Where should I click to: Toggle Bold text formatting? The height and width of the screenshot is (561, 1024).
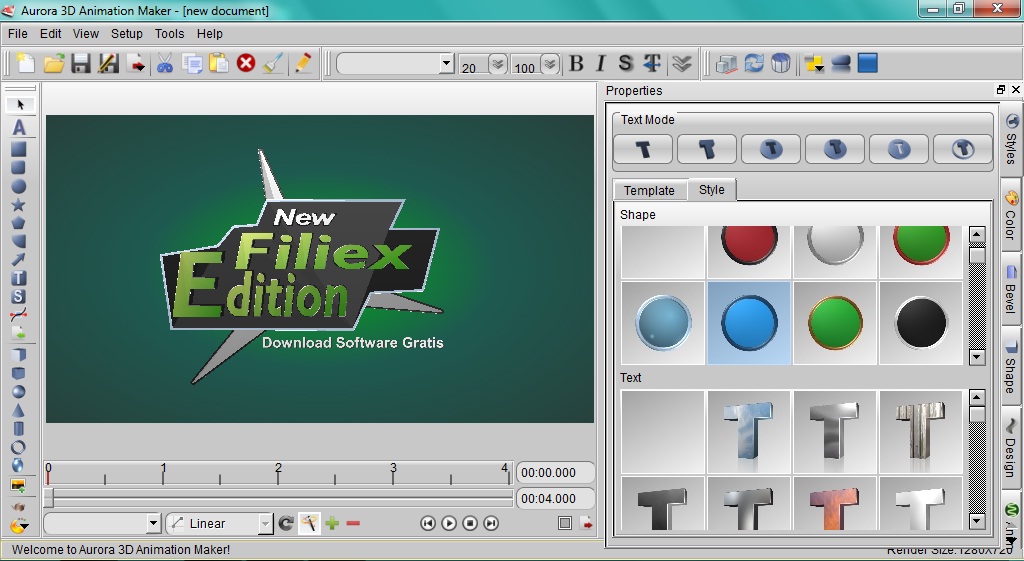pyautogui.click(x=576, y=63)
